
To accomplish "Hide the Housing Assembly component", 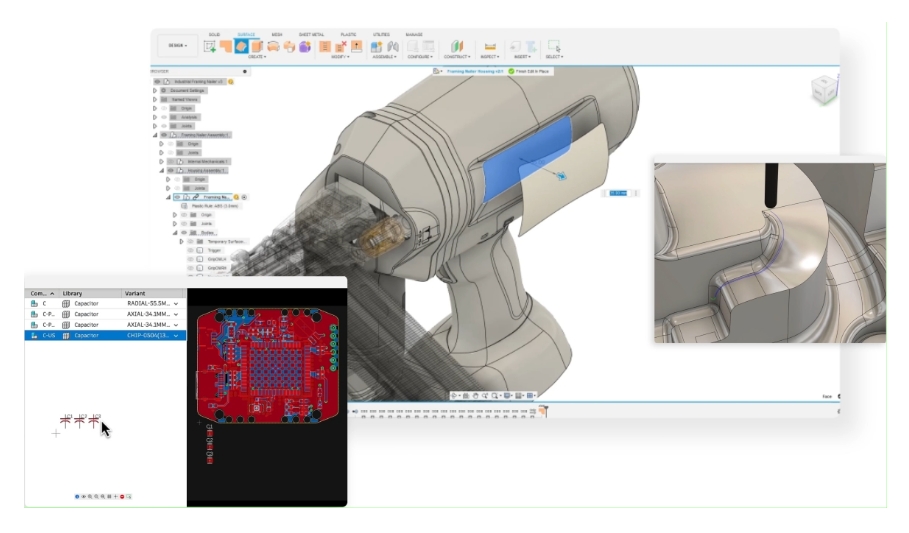I will (x=170, y=171).
